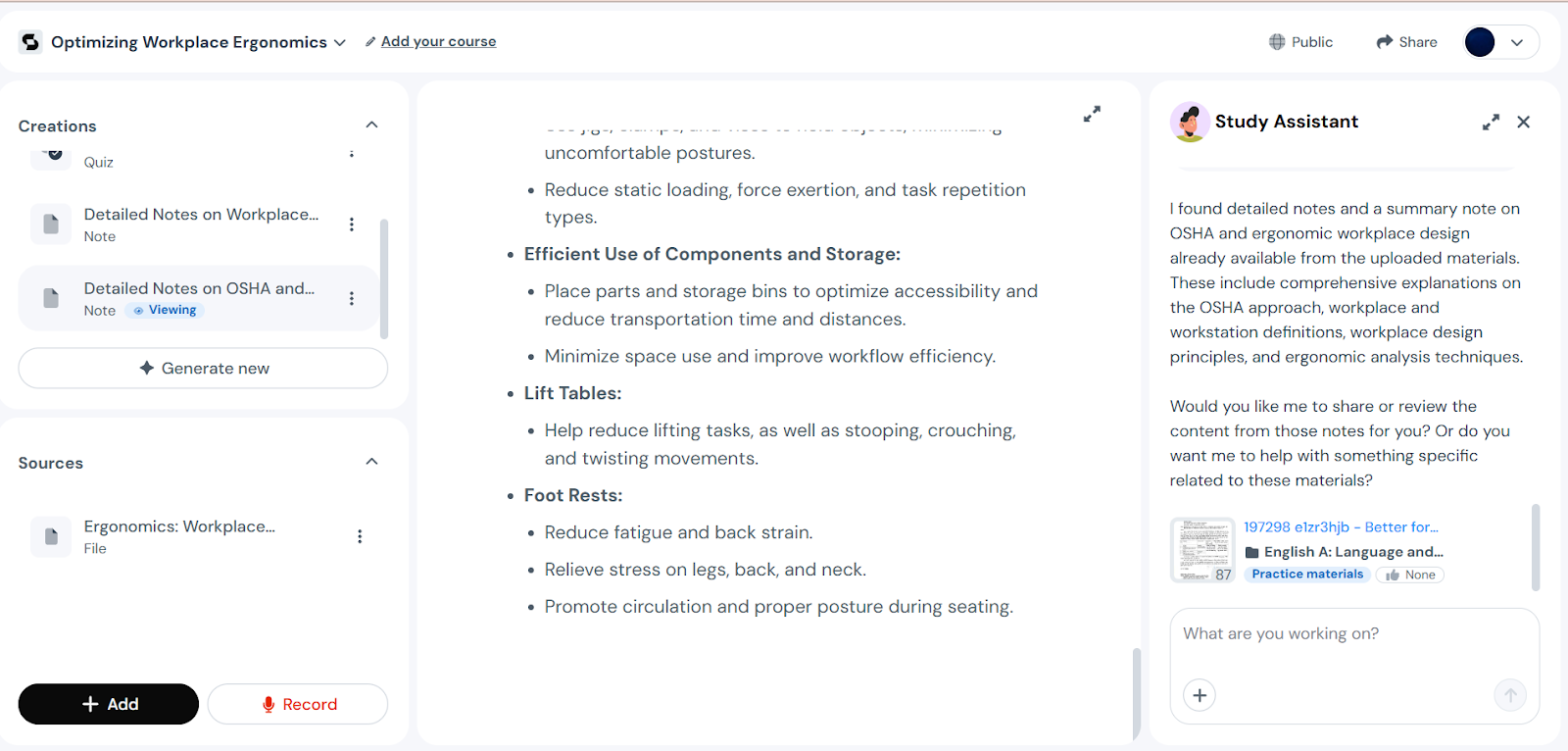Click the pencil icon beside Add your course
This screenshot has height=751, width=1568.
(370, 42)
